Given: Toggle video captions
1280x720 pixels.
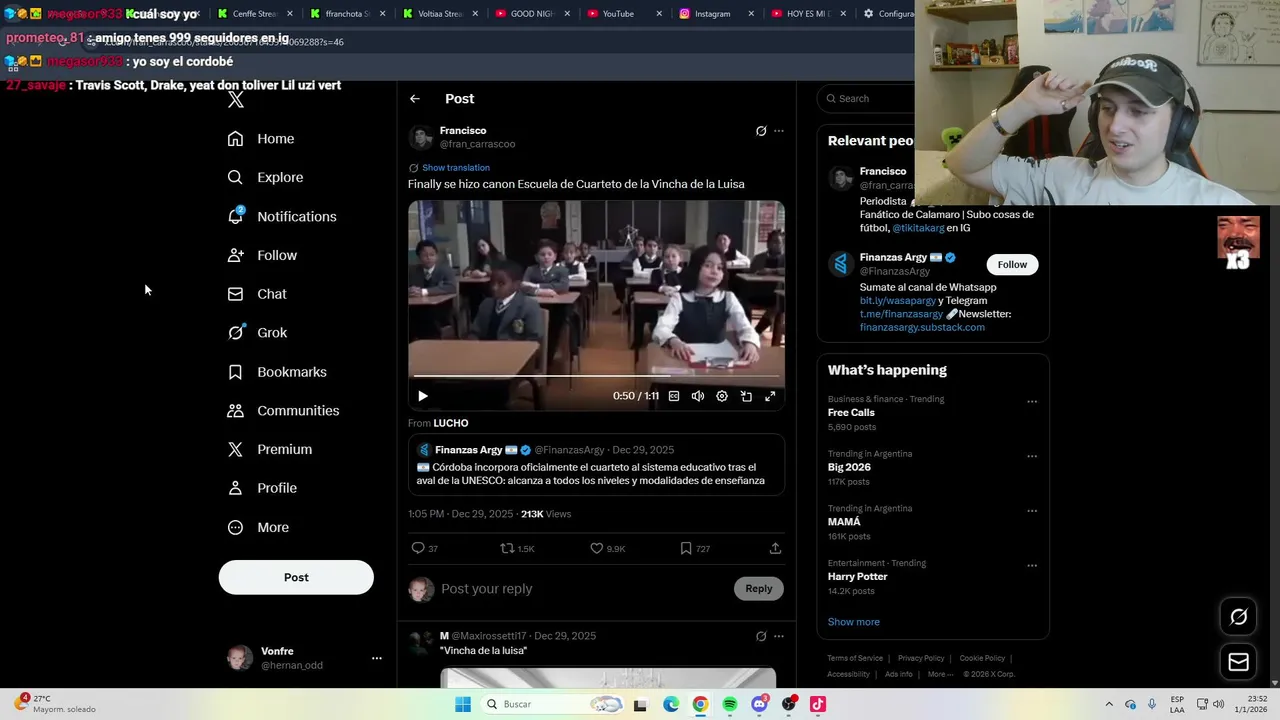Looking at the screenshot, I should click(x=674, y=397).
